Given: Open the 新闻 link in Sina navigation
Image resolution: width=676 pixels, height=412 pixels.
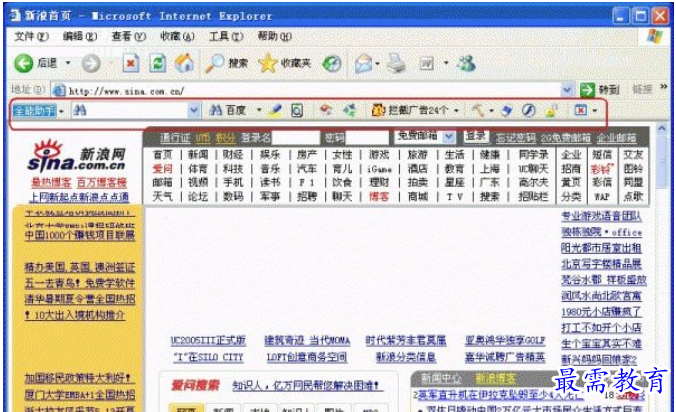Looking at the screenshot, I should (x=198, y=155).
